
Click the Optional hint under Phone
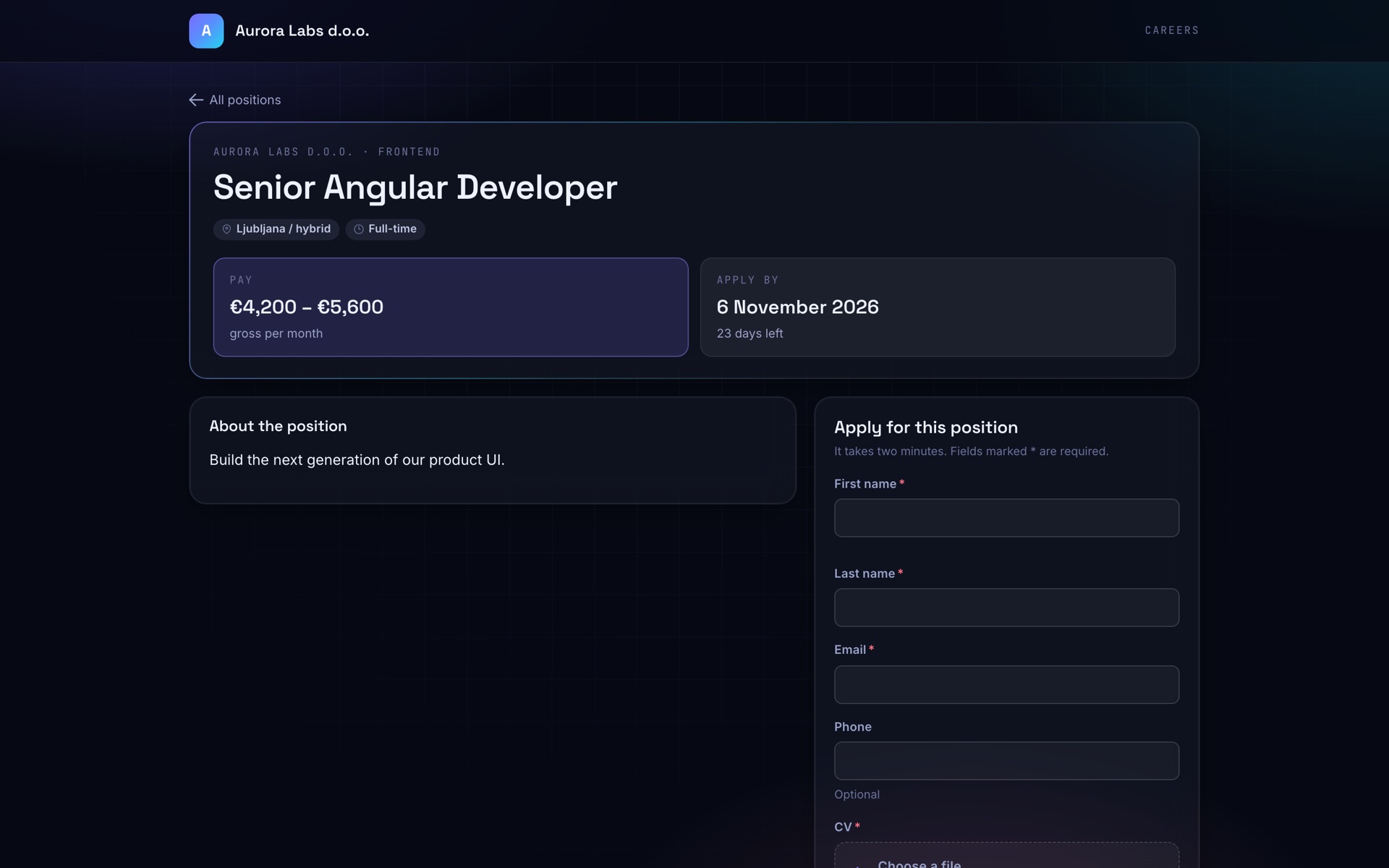[x=857, y=794]
